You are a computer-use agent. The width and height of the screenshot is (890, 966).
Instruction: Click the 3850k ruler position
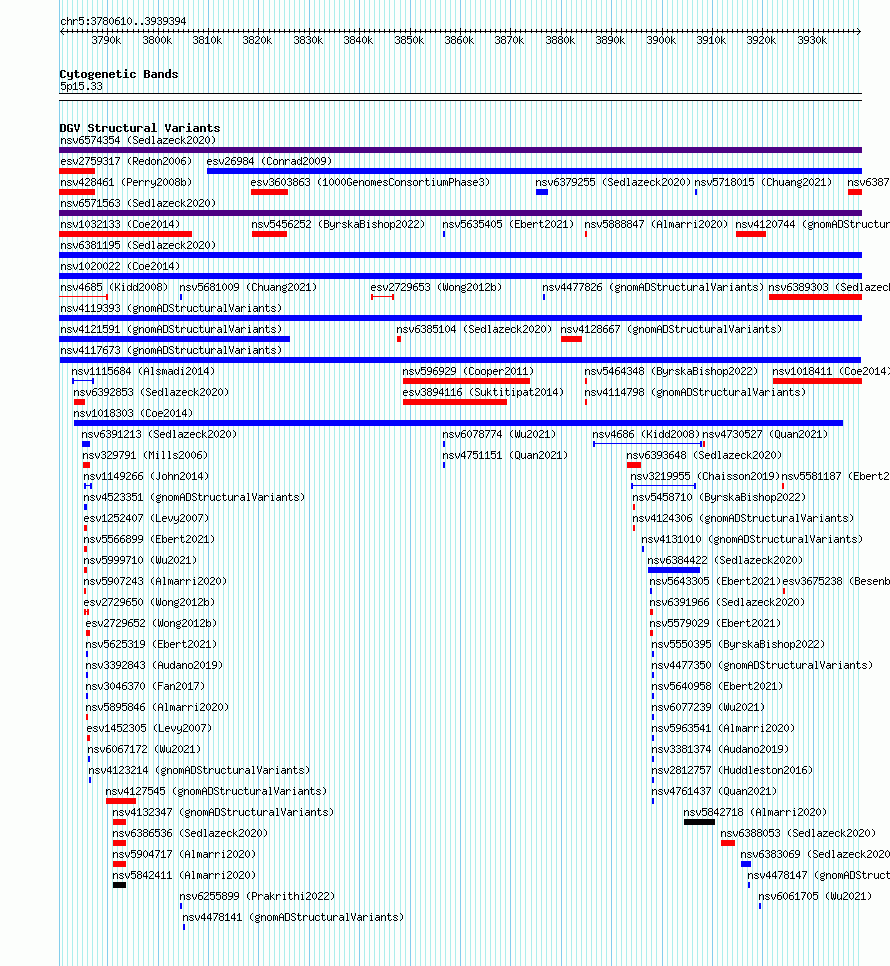[409, 40]
